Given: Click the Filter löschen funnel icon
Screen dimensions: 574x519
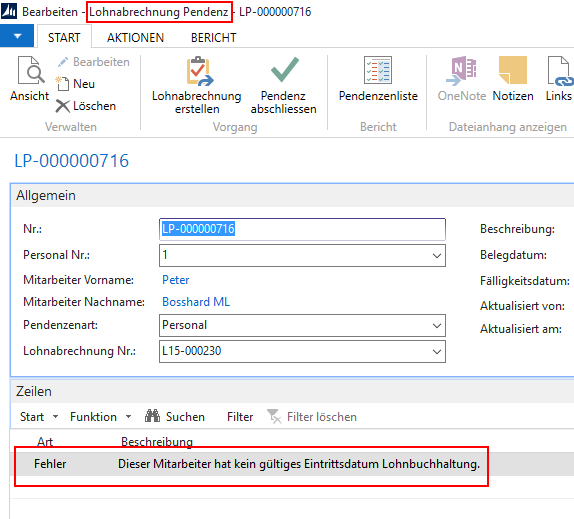Looking at the screenshot, I should click(274, 416).
